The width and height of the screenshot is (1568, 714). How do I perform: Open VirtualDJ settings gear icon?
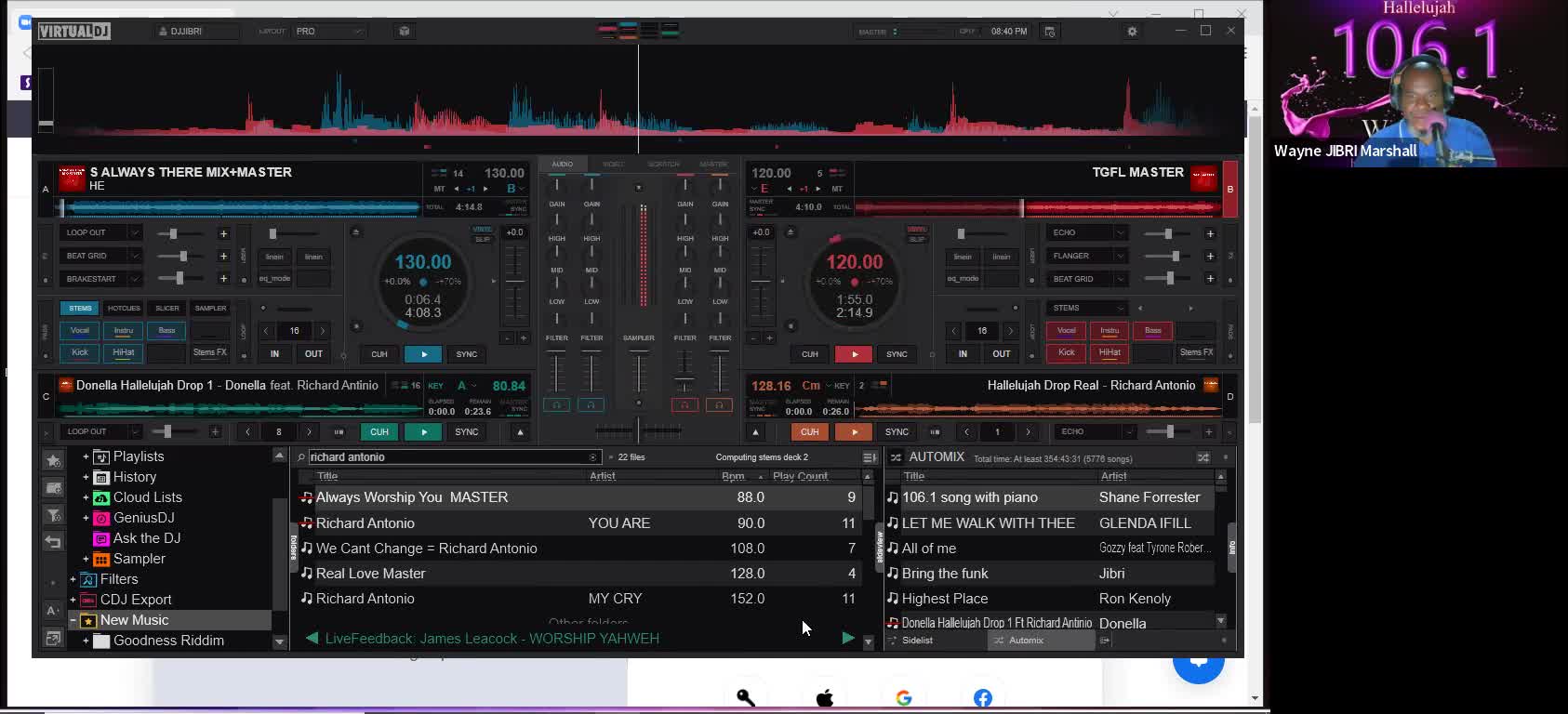point(1132,31)
